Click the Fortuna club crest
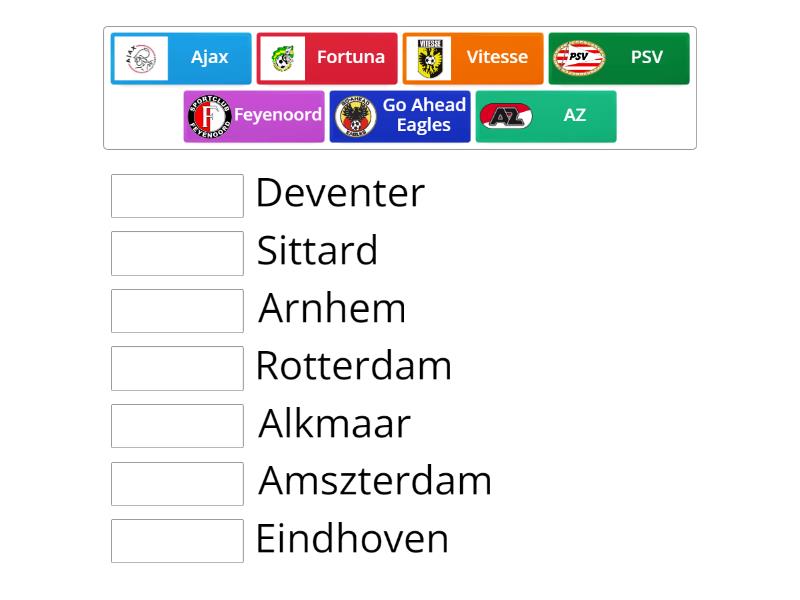Screen dimensions: 800x600 (x=283, y=58)
